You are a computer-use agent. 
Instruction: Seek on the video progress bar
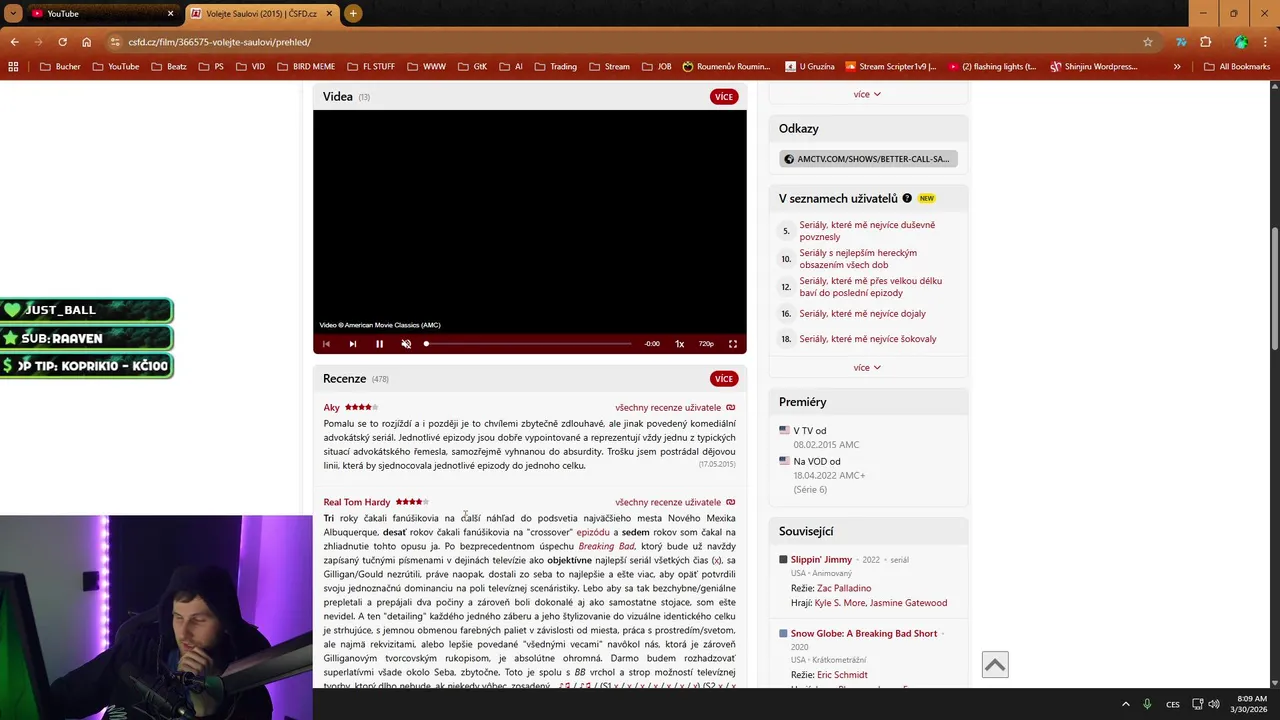[528, 344]
